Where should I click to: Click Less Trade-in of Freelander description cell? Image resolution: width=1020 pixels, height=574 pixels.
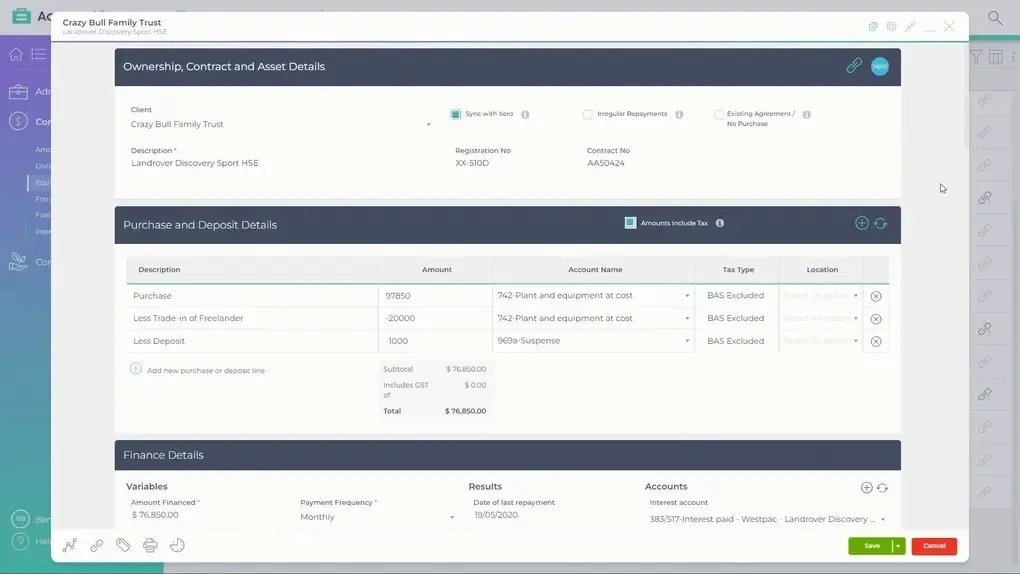[x=252, y=318]
